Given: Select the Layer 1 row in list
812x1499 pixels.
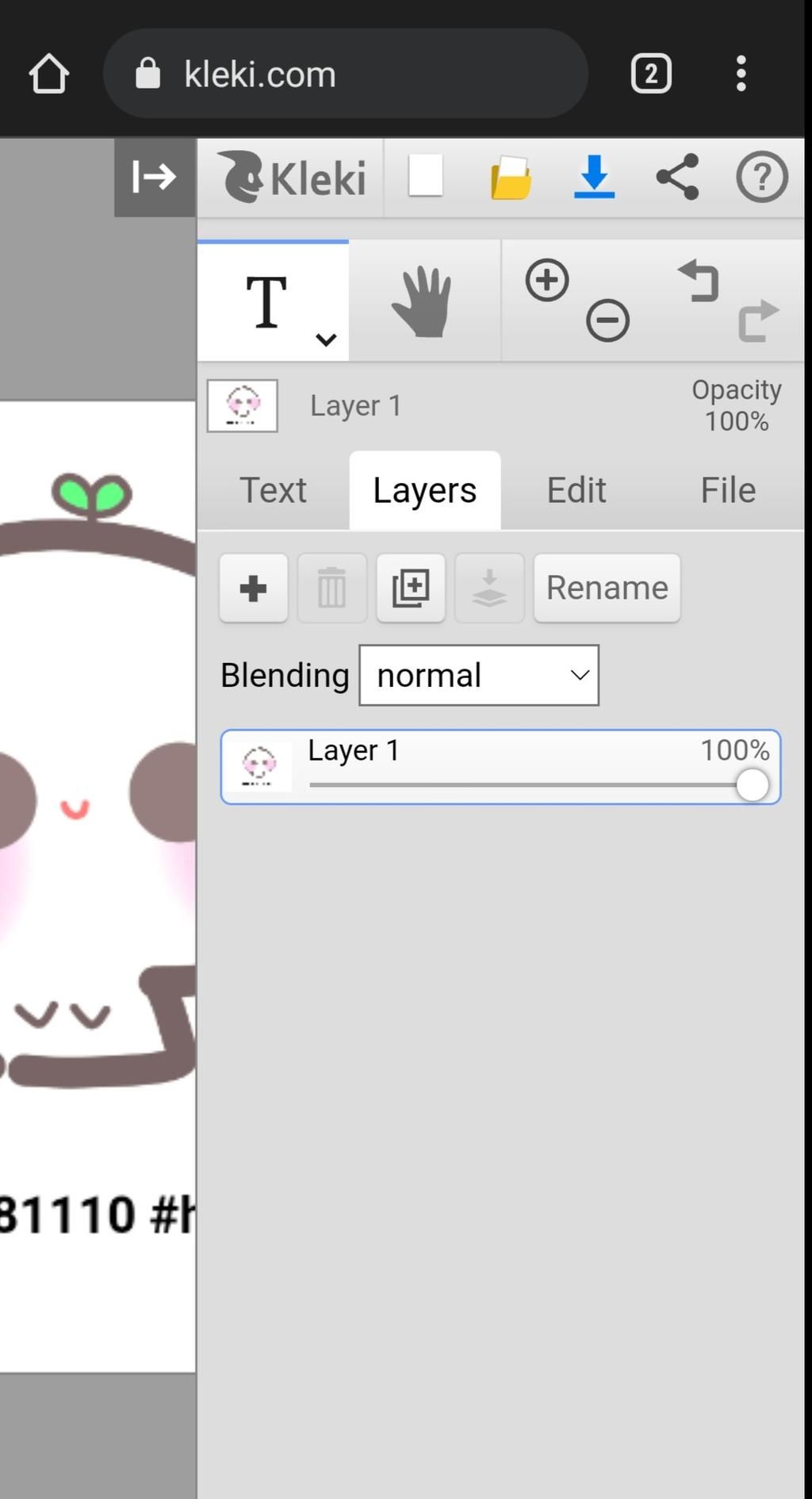Looking at the screenshot, I should (x=500, y=767).
